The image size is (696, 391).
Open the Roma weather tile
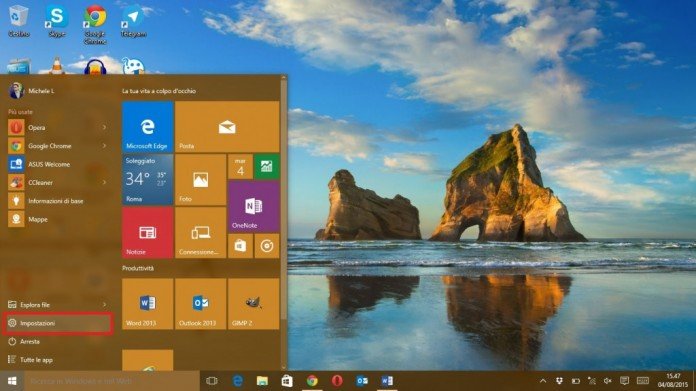click(x=147, y=180)
